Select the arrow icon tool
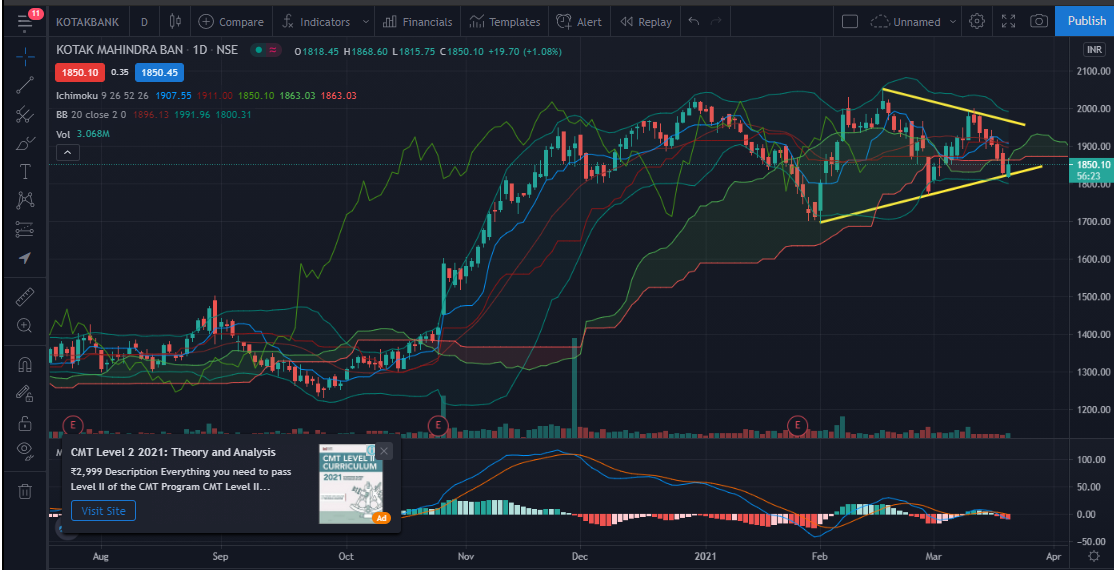This screenshot has width=1114, height=570. [25, 258]
